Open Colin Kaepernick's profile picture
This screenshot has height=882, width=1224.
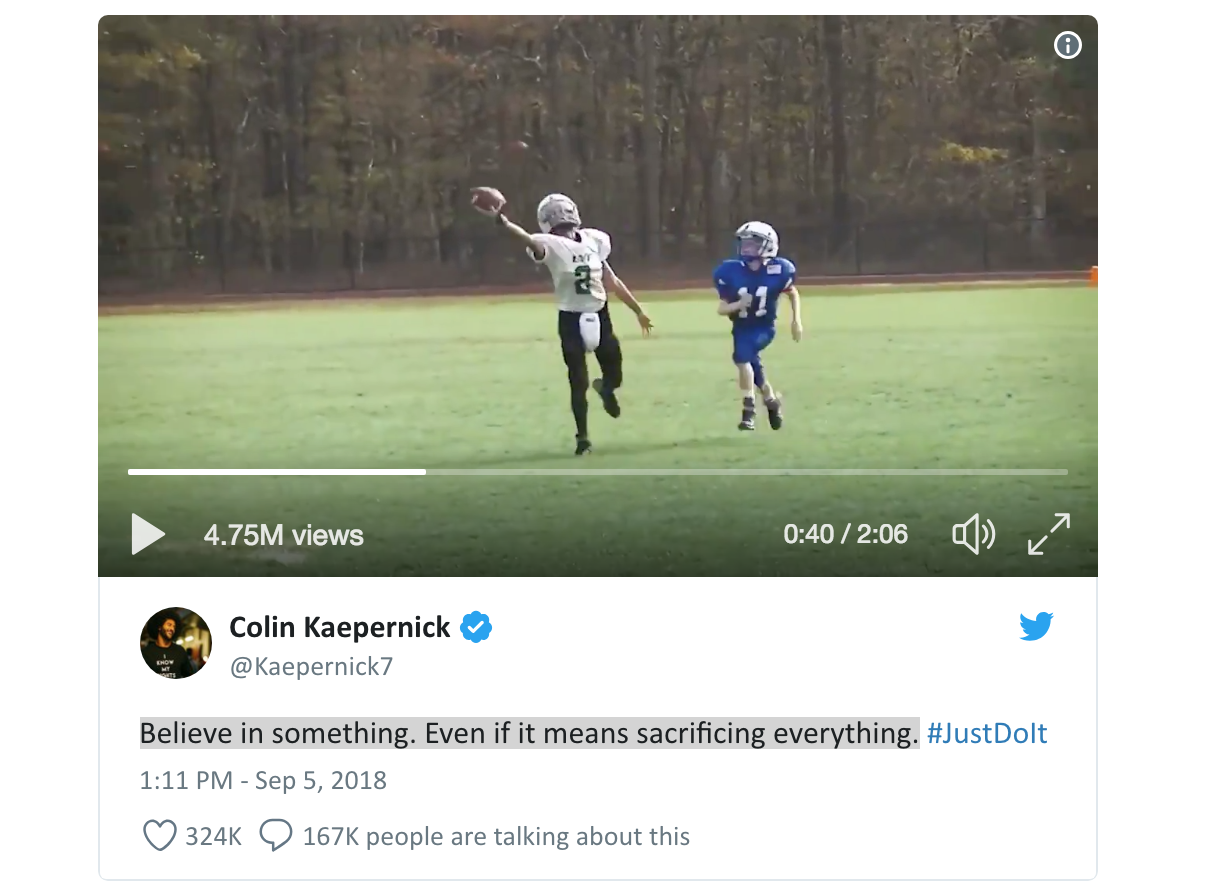click(x=176, y=643)
